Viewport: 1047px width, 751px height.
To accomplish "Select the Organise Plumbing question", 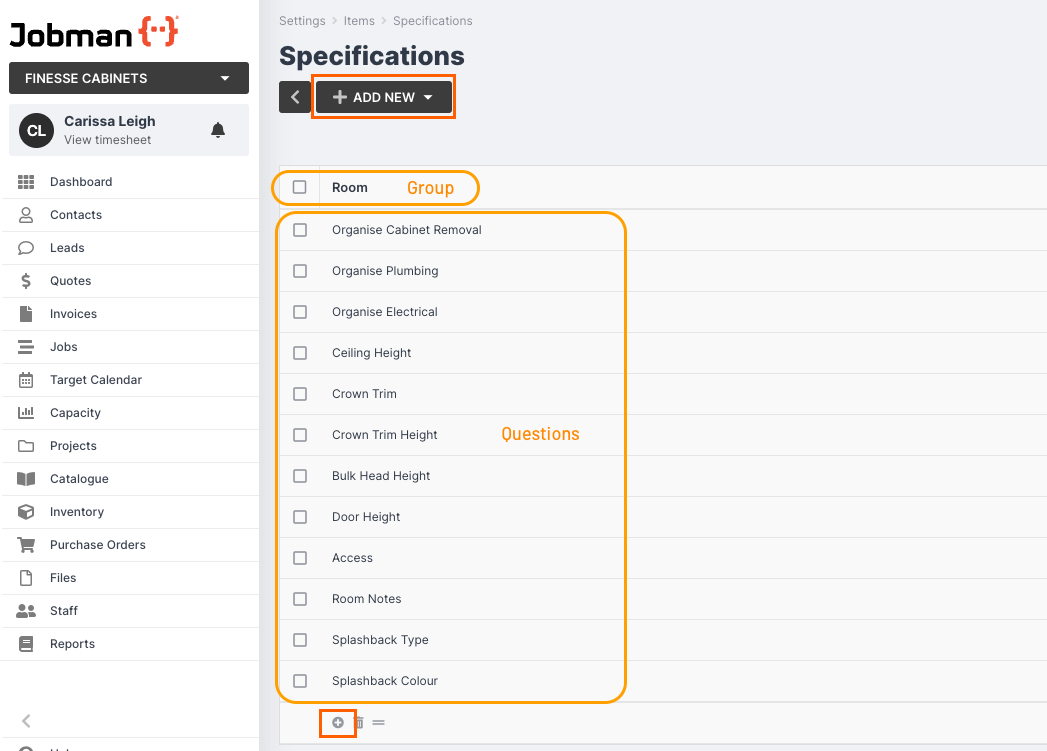I will point(385,271).
